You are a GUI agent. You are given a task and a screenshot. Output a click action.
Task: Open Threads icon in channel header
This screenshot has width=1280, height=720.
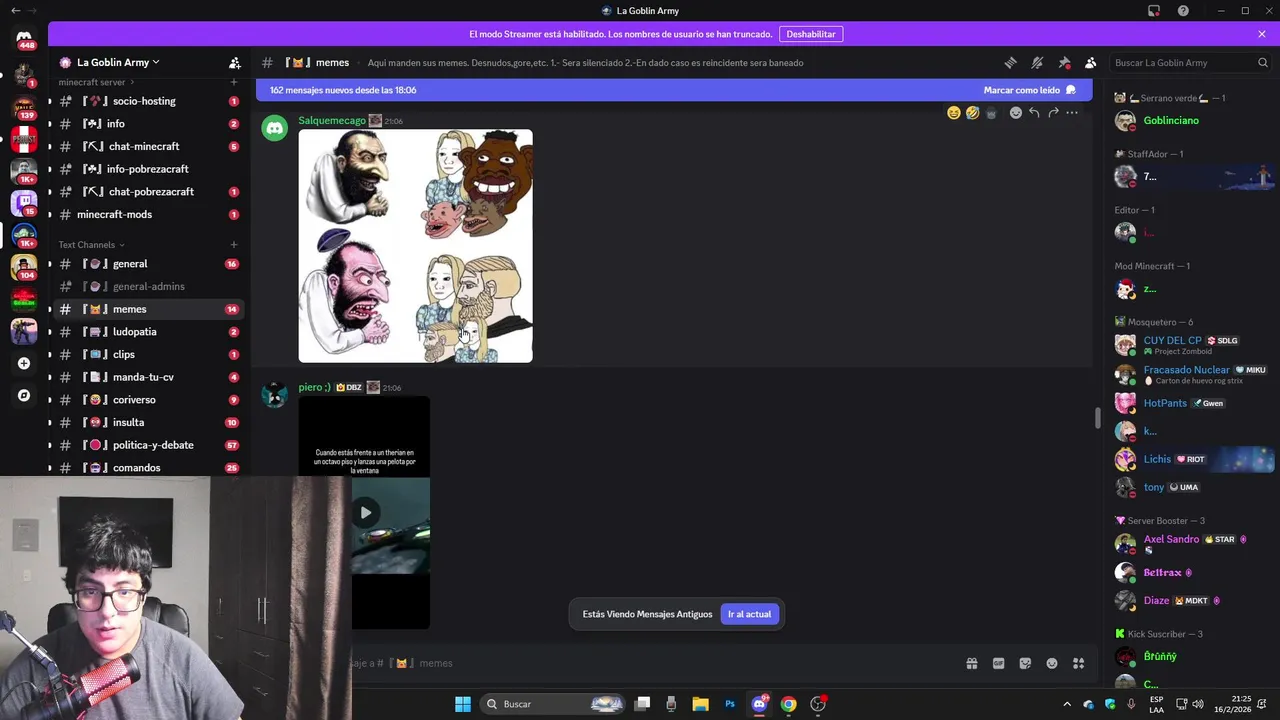pyautogui.click(x=1010, y=62)
